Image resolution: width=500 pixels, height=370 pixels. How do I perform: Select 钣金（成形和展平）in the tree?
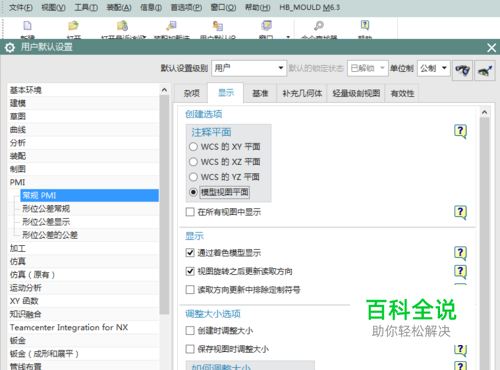(x=83, y=354)
